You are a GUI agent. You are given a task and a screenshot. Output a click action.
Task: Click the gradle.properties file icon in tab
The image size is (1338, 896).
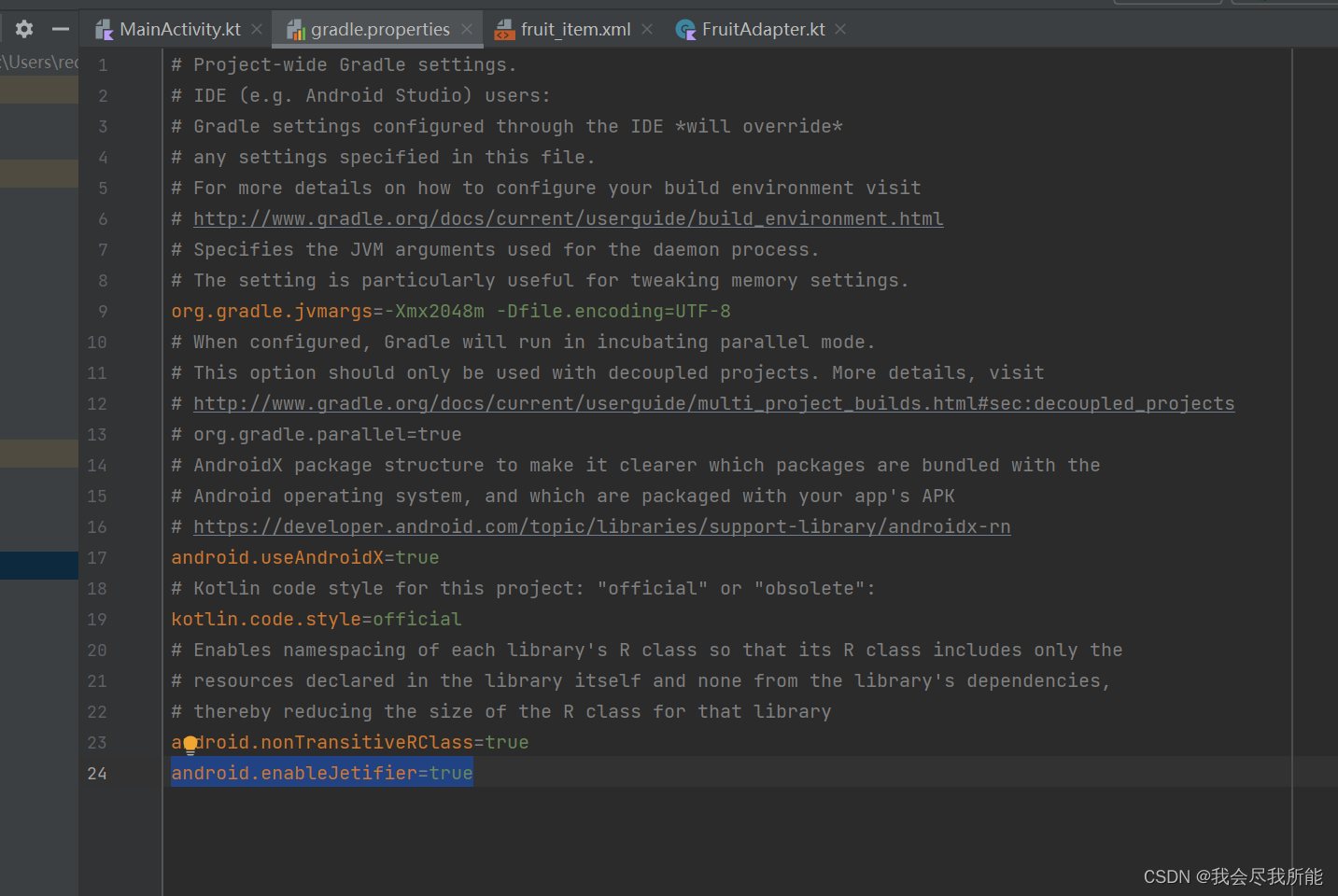pyautogui.click(x=296, y=30)
